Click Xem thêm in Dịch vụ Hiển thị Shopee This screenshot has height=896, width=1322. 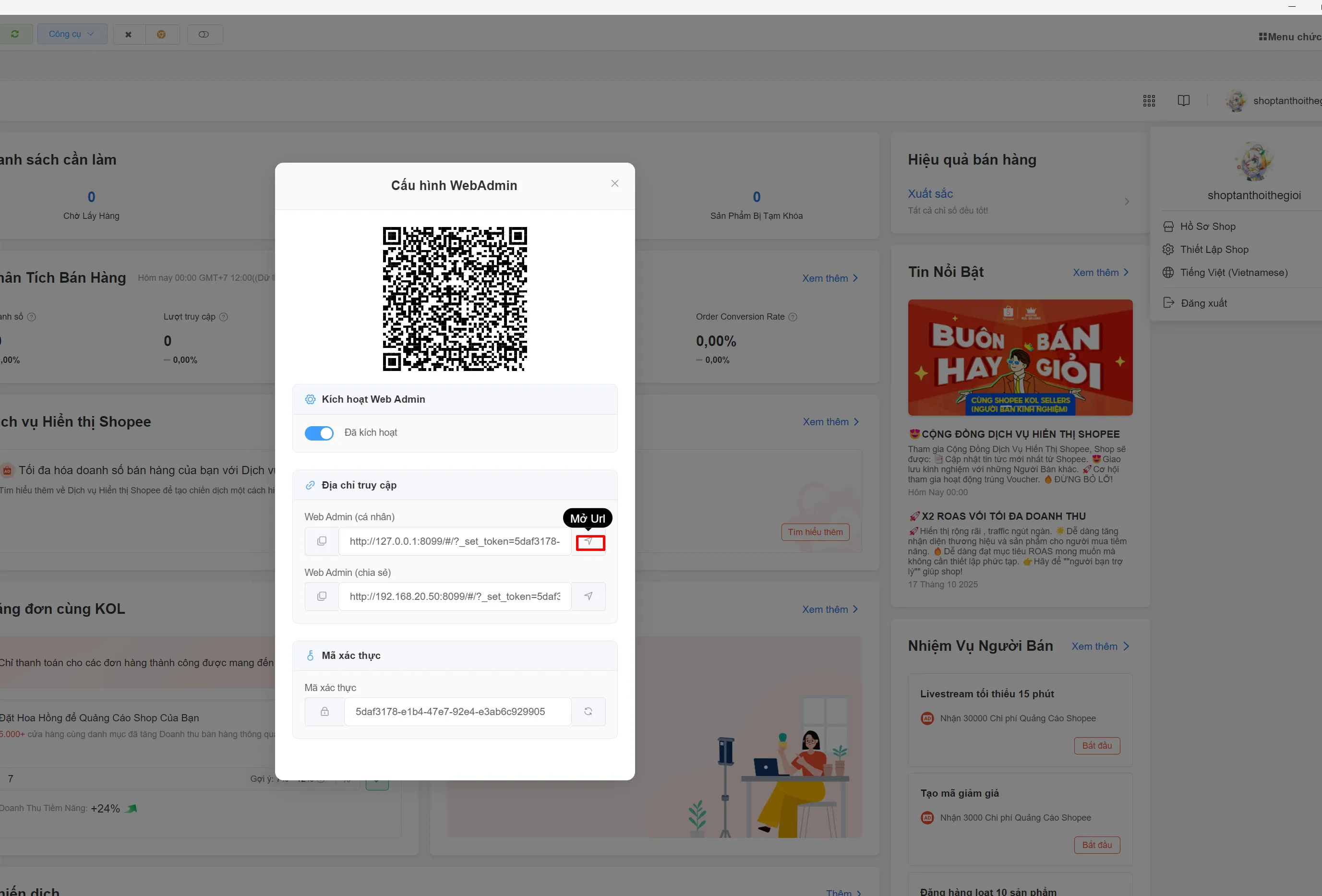pyautogui.click(x=830, y=421)
